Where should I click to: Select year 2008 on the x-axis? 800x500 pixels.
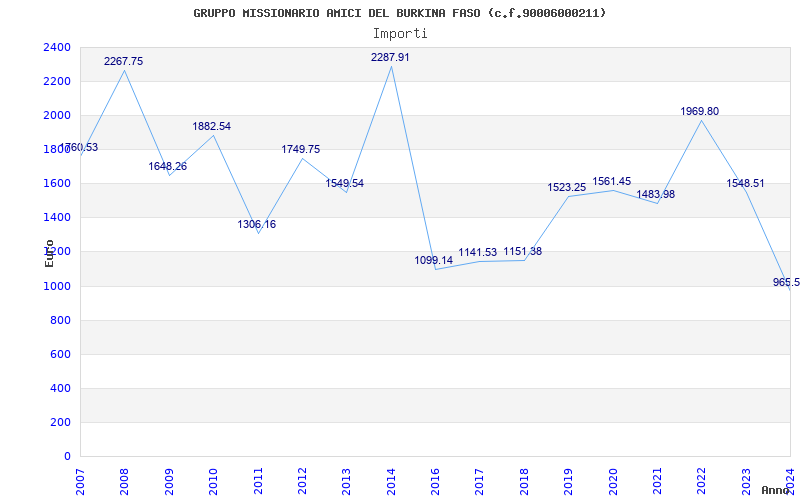125,480
